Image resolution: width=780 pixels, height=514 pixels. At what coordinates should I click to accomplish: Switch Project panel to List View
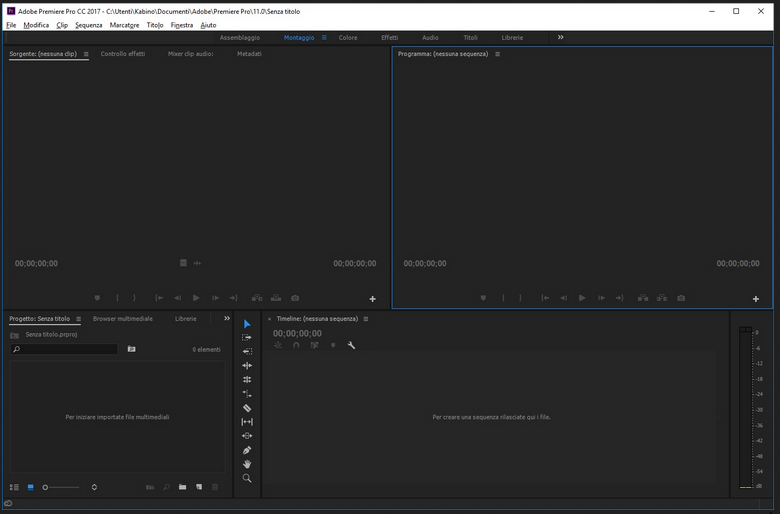click(x=14, y=487)
